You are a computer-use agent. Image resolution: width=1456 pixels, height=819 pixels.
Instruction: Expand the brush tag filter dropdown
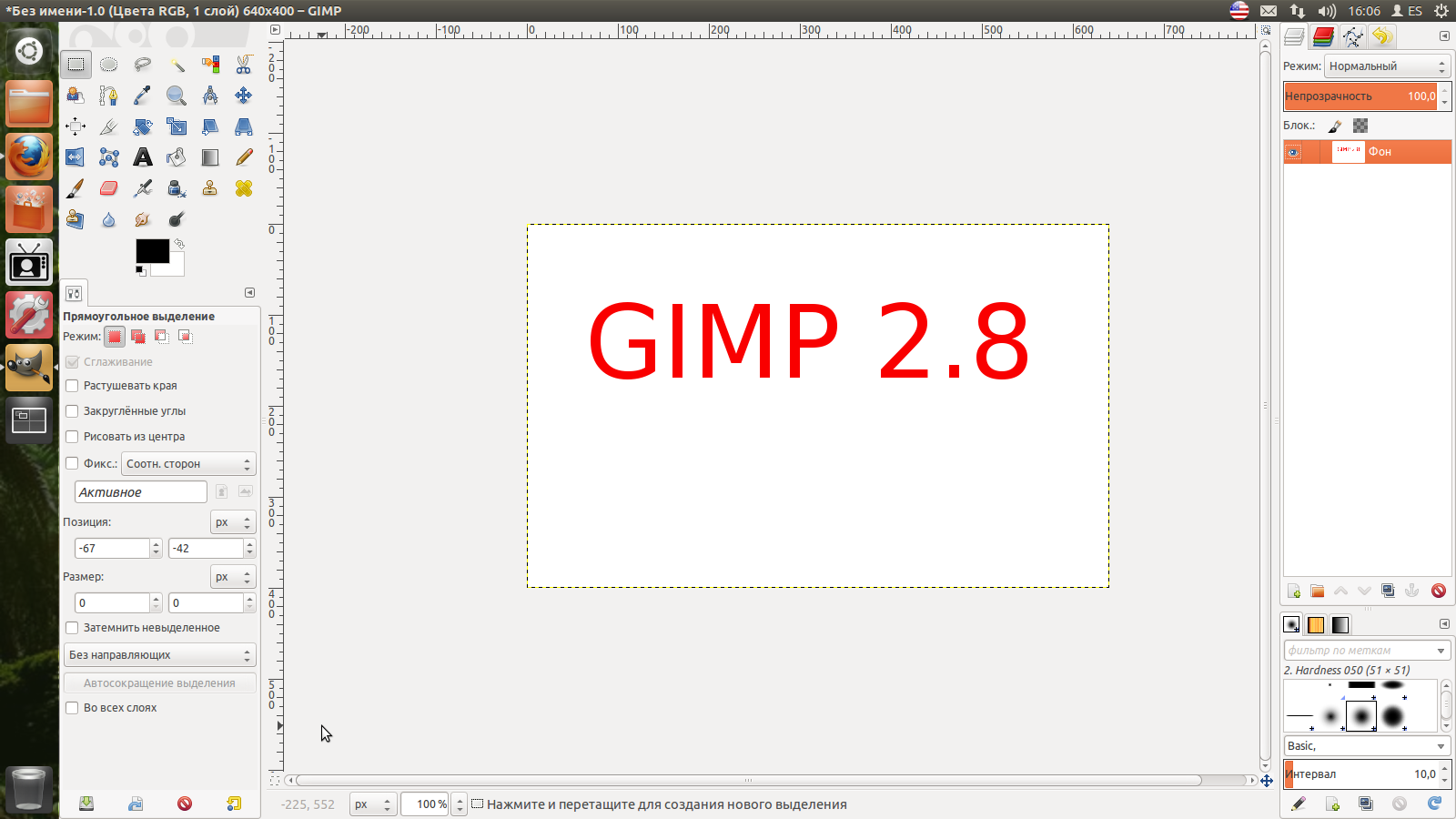1441,651
